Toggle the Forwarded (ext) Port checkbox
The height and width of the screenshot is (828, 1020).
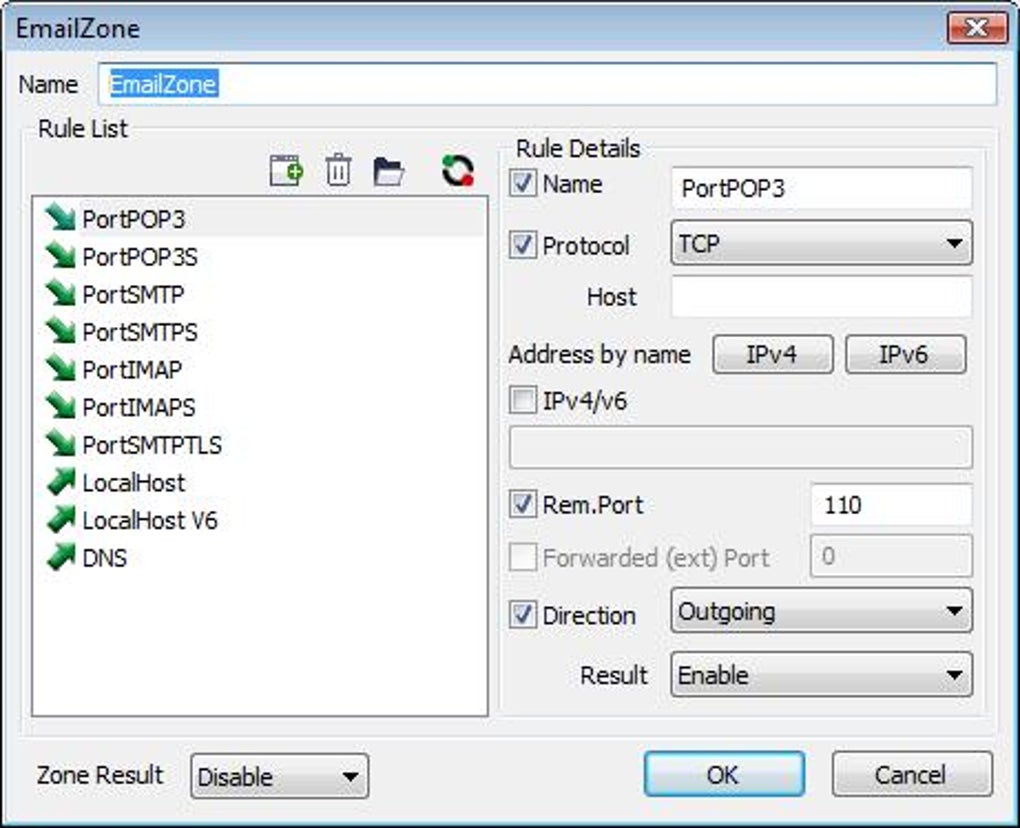522,557
